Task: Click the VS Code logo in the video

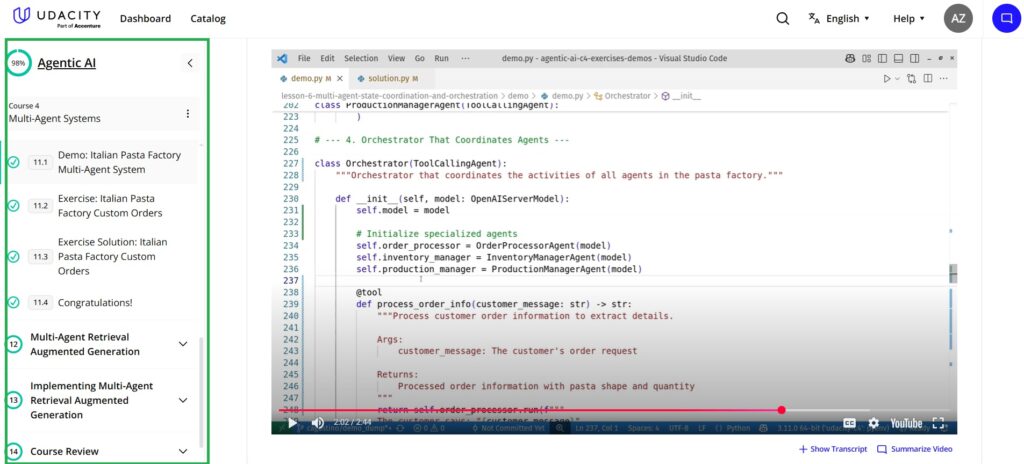Action: (282, 58)
